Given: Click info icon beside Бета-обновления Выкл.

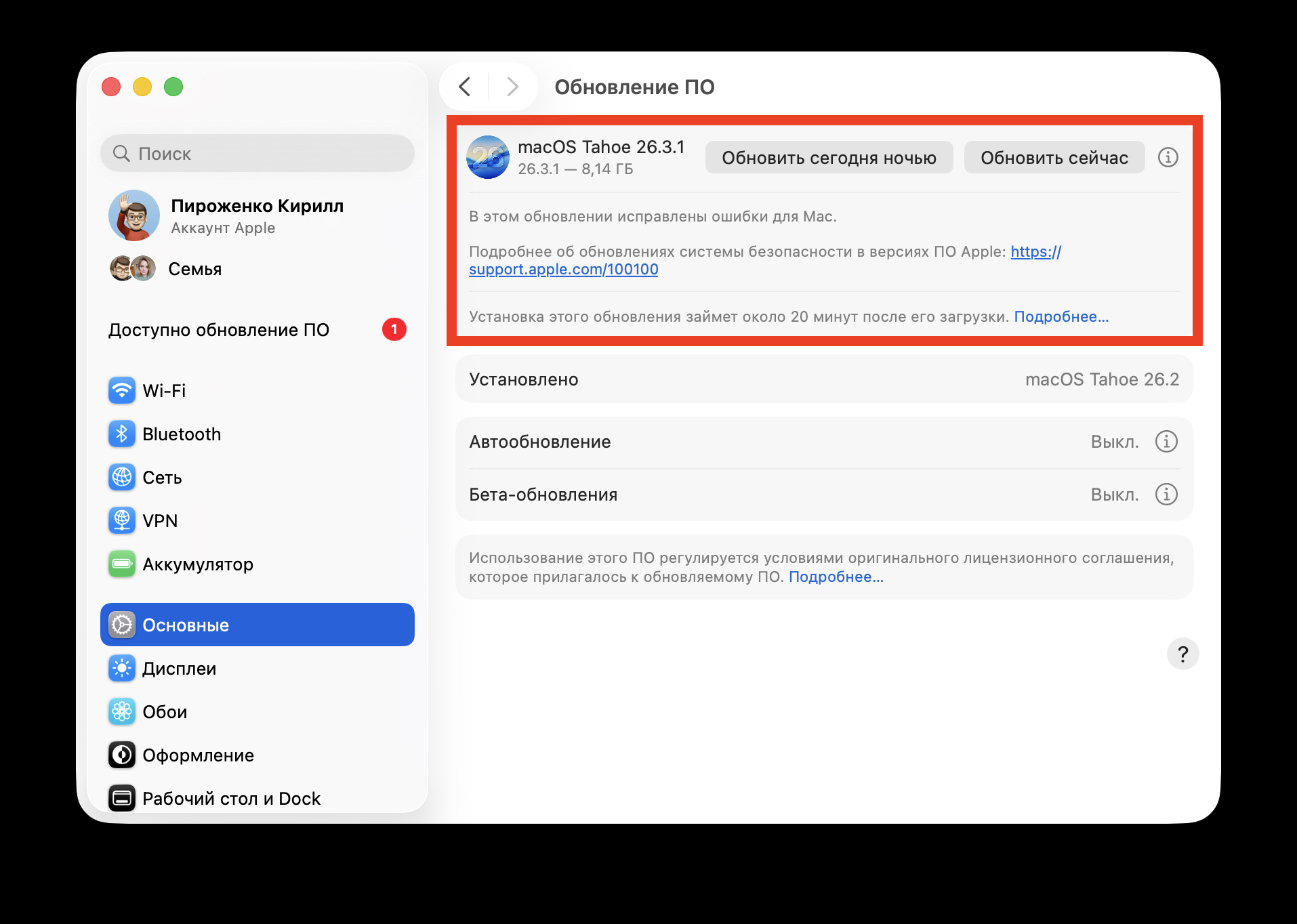Looking at the screenshot, I should point(1166,494).
